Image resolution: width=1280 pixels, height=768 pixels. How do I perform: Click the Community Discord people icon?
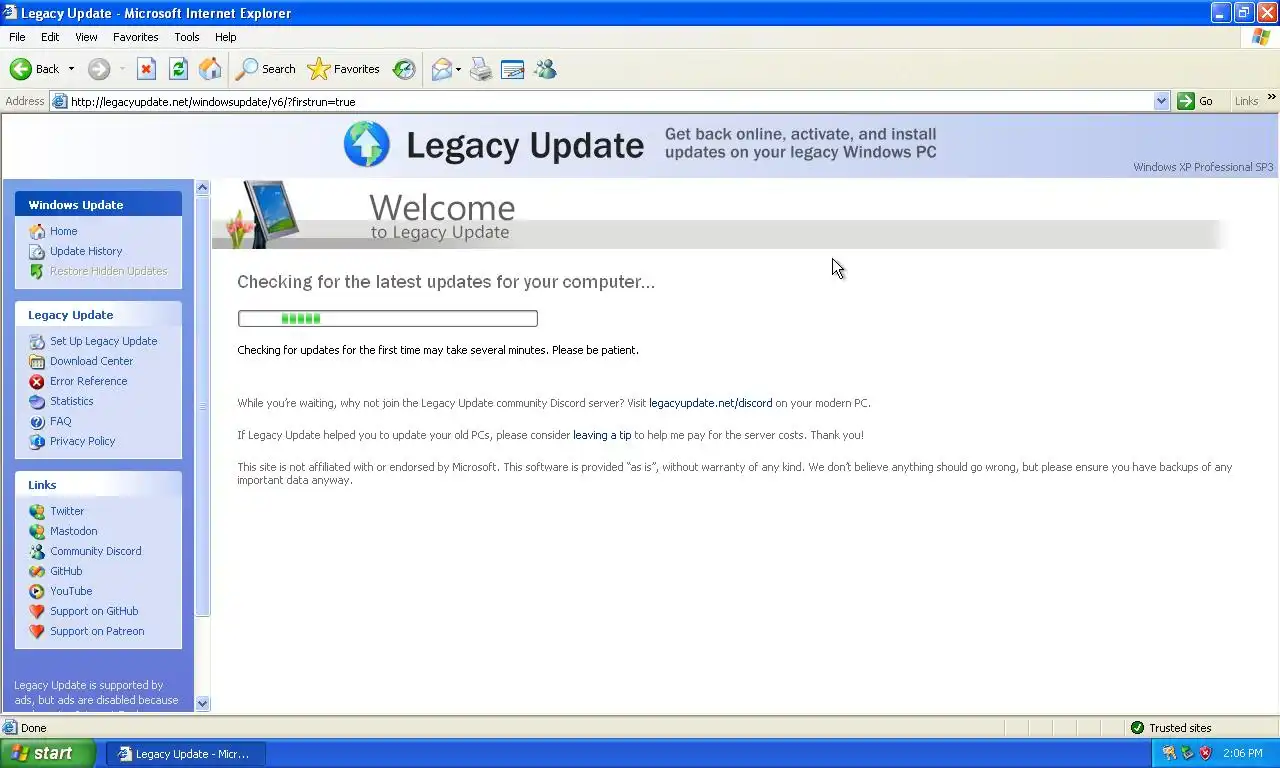37,551
